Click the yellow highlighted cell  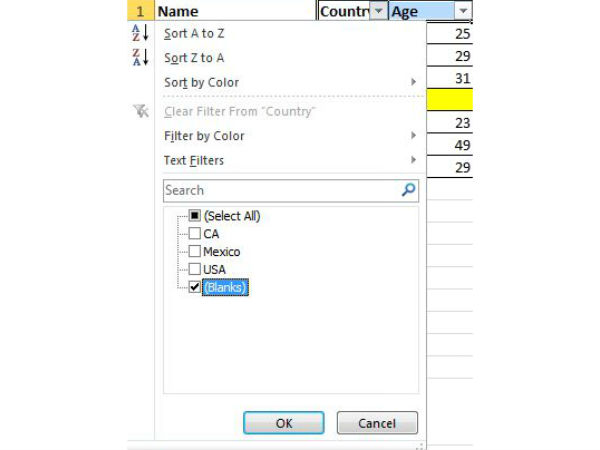(449, 100)
